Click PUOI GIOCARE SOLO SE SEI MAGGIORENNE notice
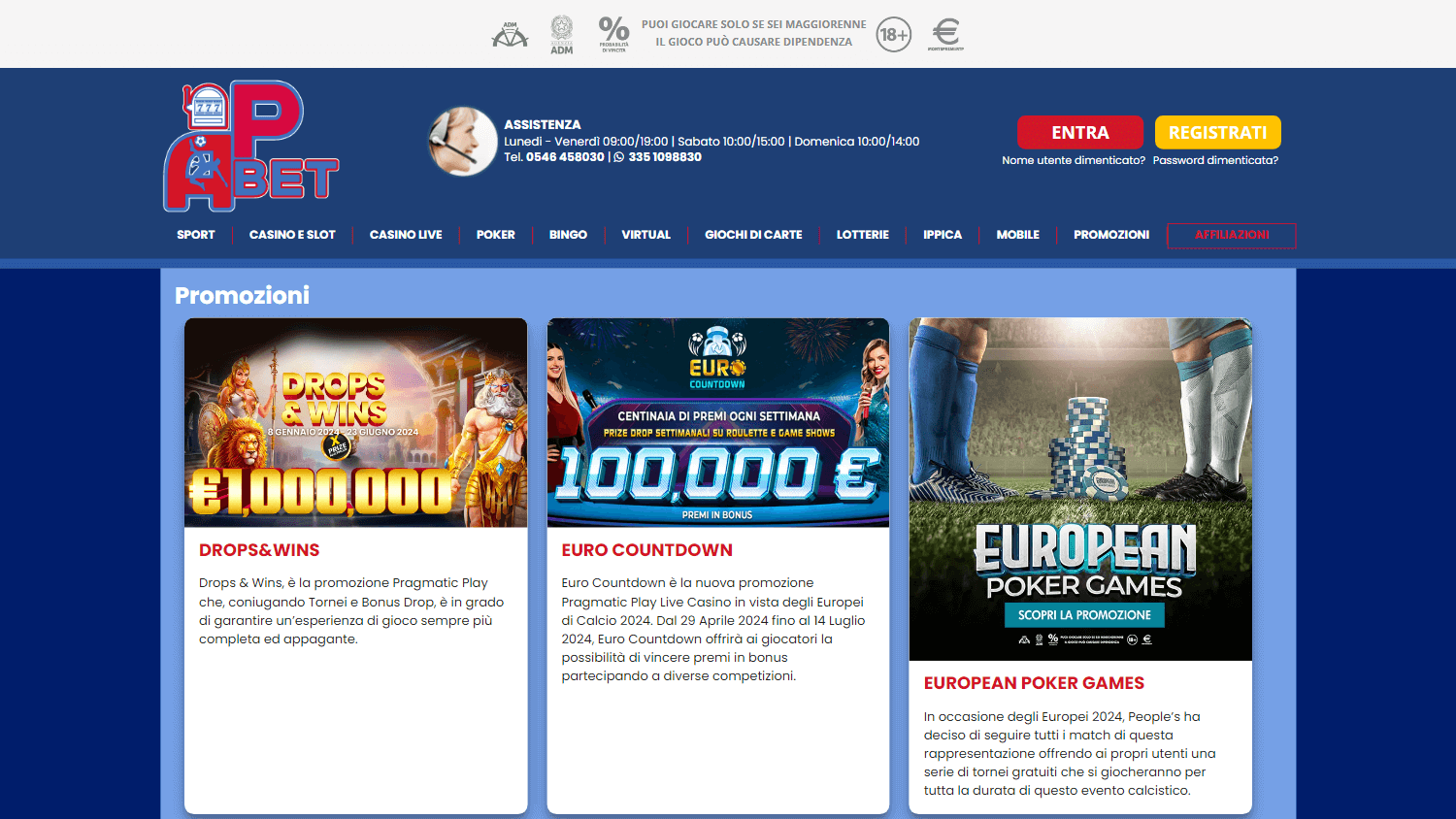 point(754,24)
